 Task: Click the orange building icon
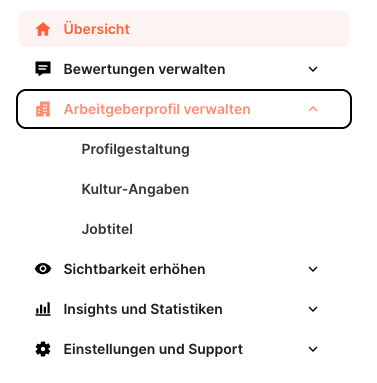(x=43, y=109)
